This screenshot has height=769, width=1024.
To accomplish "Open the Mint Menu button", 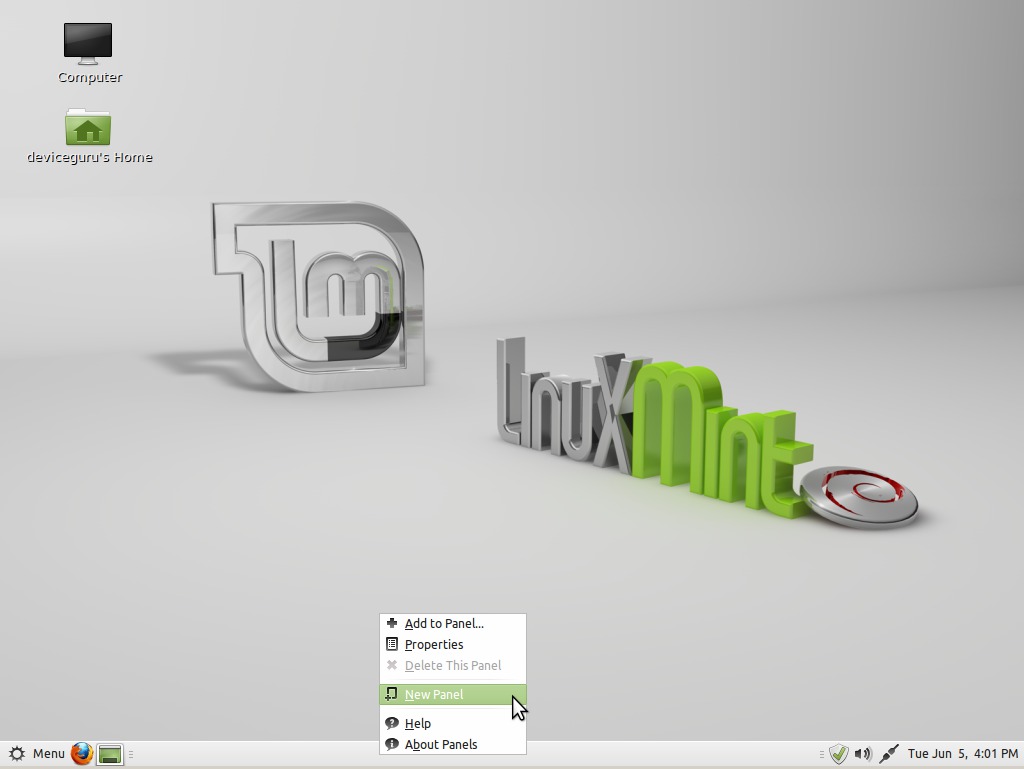I will 37,754.
